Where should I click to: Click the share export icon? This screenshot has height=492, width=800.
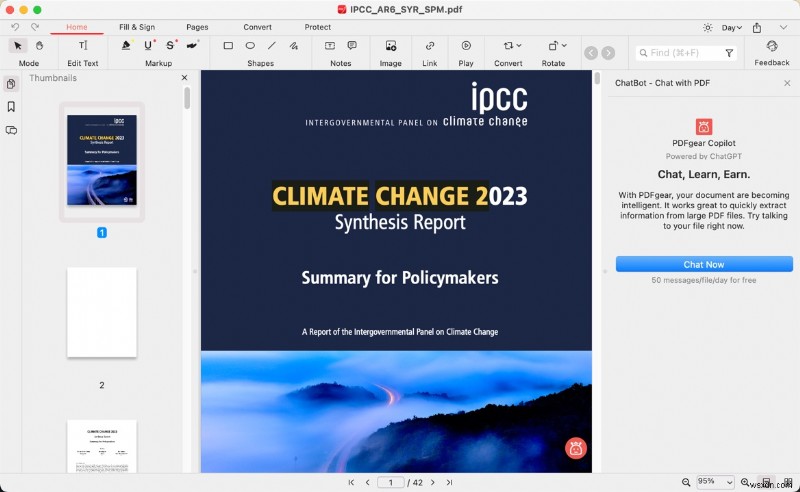click(757, 28)
